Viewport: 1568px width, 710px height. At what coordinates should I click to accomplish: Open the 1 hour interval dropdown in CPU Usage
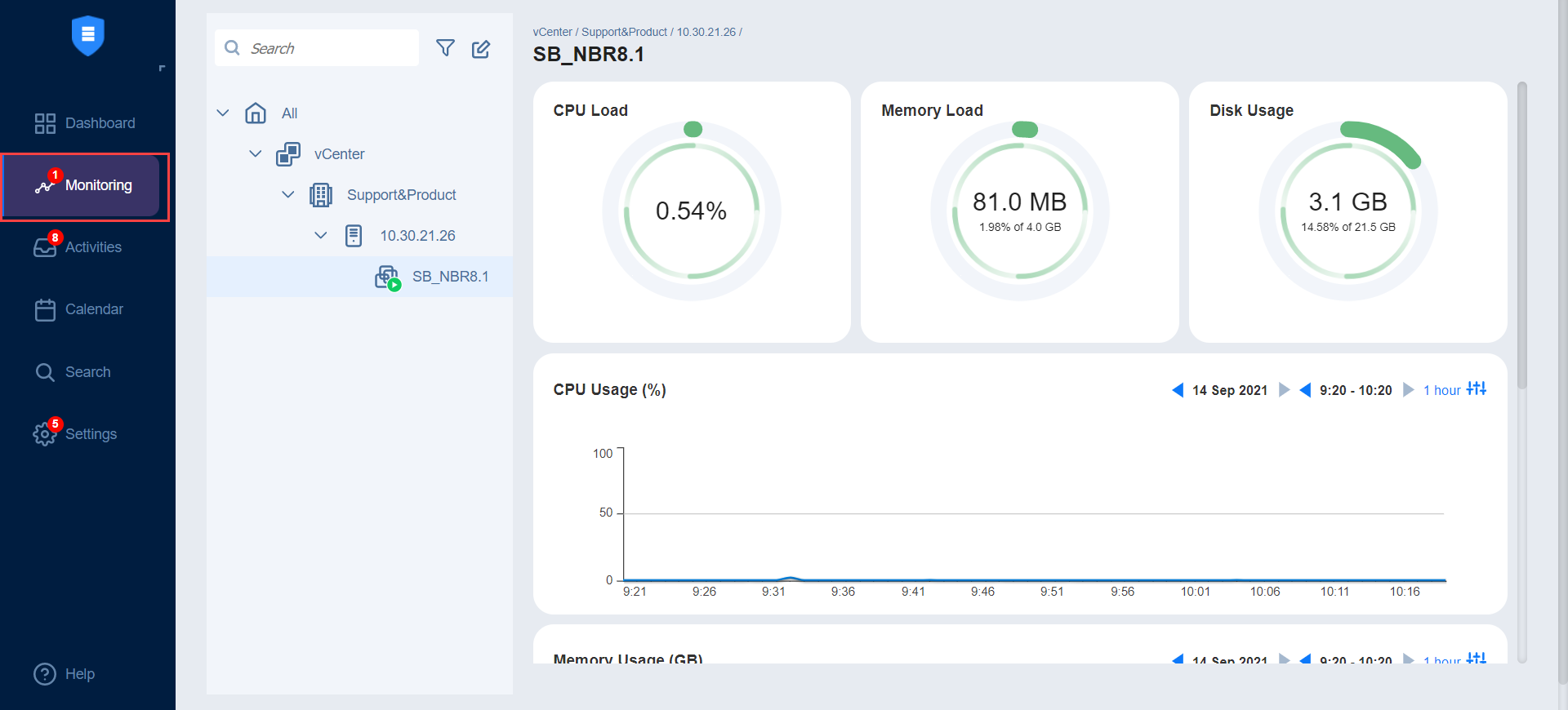click(x=1441, y=390)
